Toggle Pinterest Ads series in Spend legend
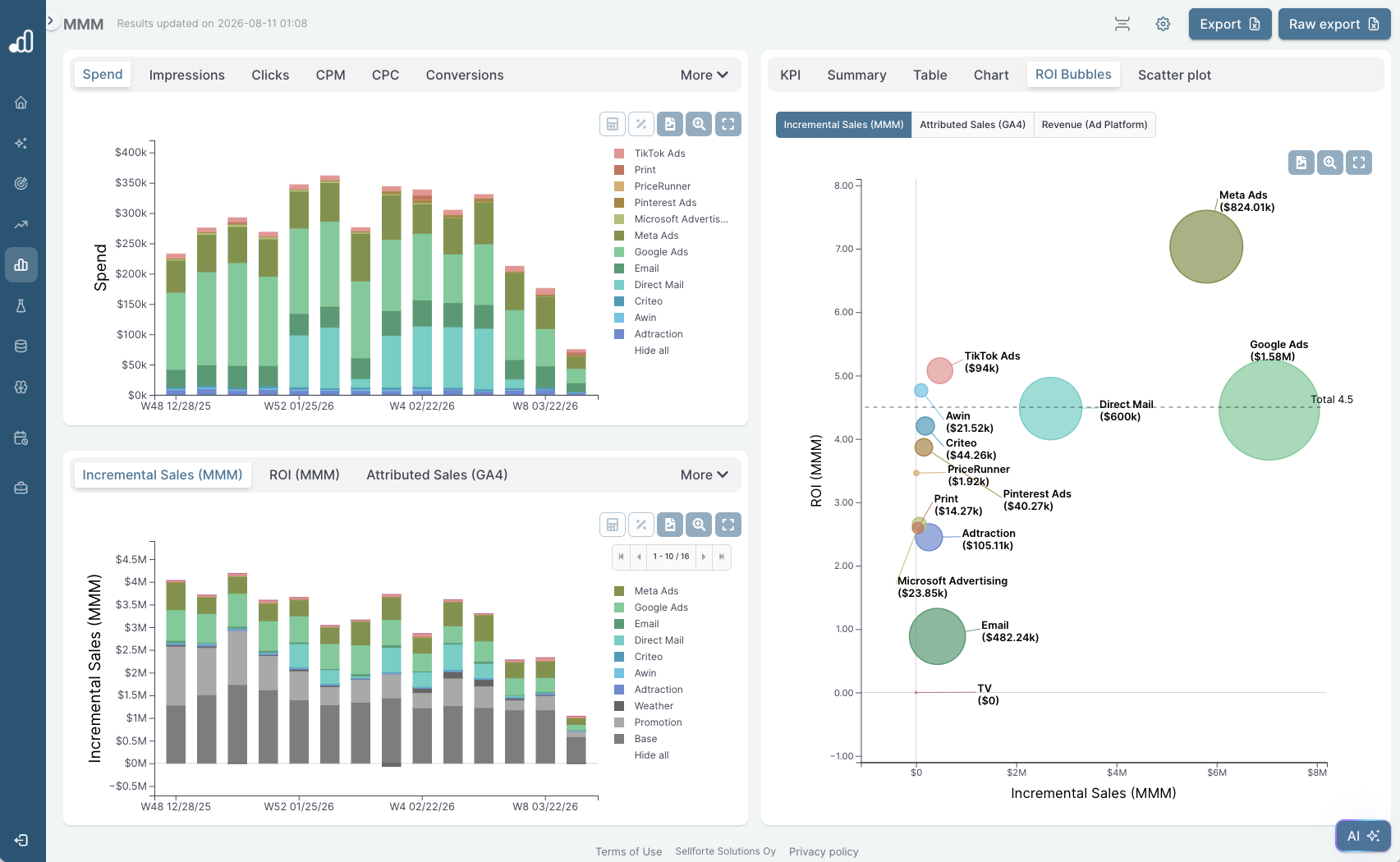Image resolution: width=1400 pixels, height=862 pixels. (x=655, y=203)
